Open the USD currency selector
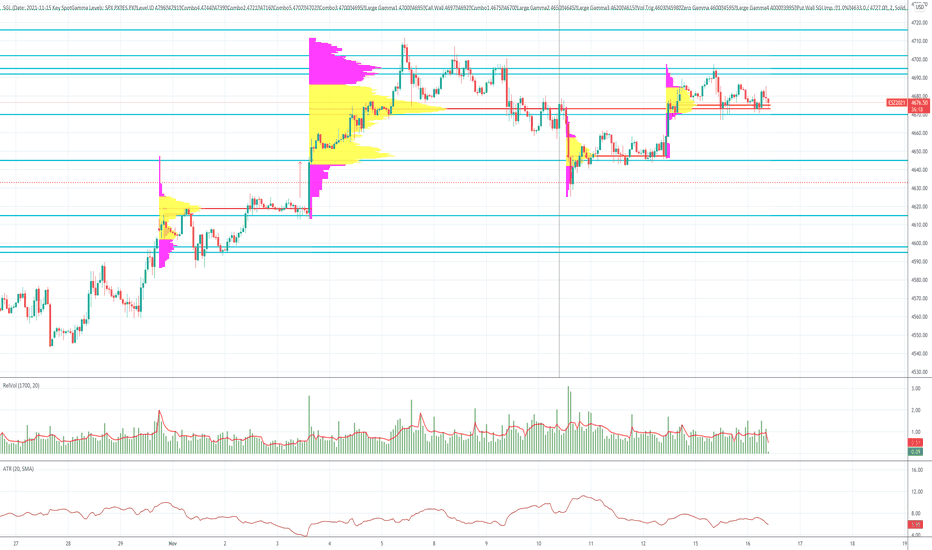Image resolution: width=932 pixels, height=550 pixels. (920, 7)
